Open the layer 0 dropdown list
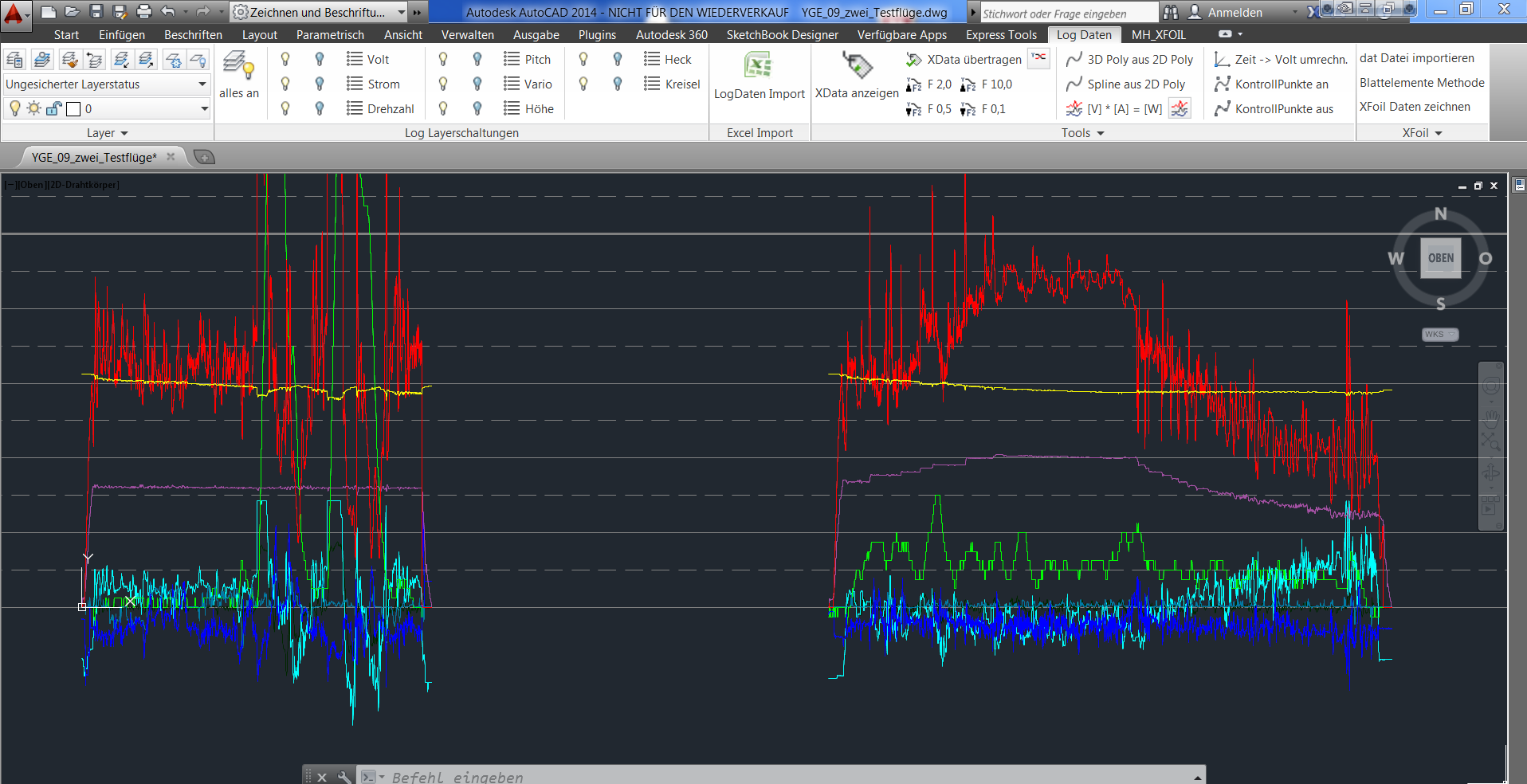 point(204,108)
